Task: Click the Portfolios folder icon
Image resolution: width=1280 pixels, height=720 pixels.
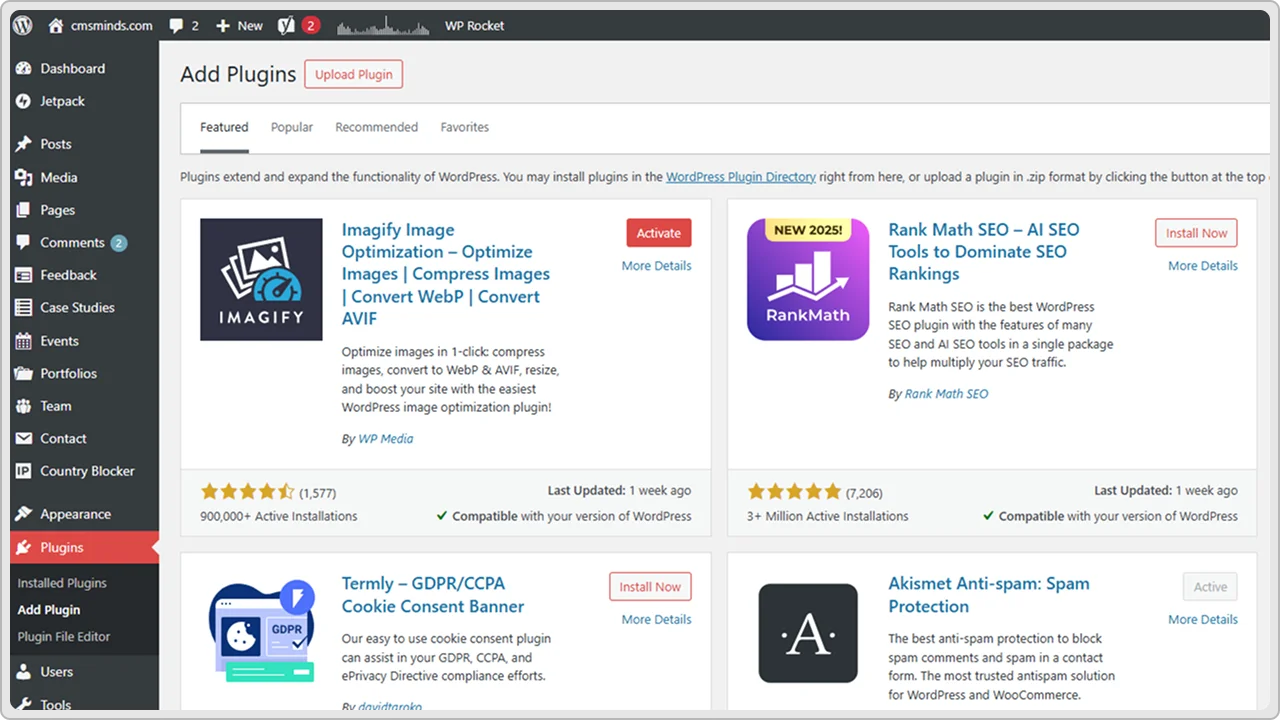Action: click(24, 373)
